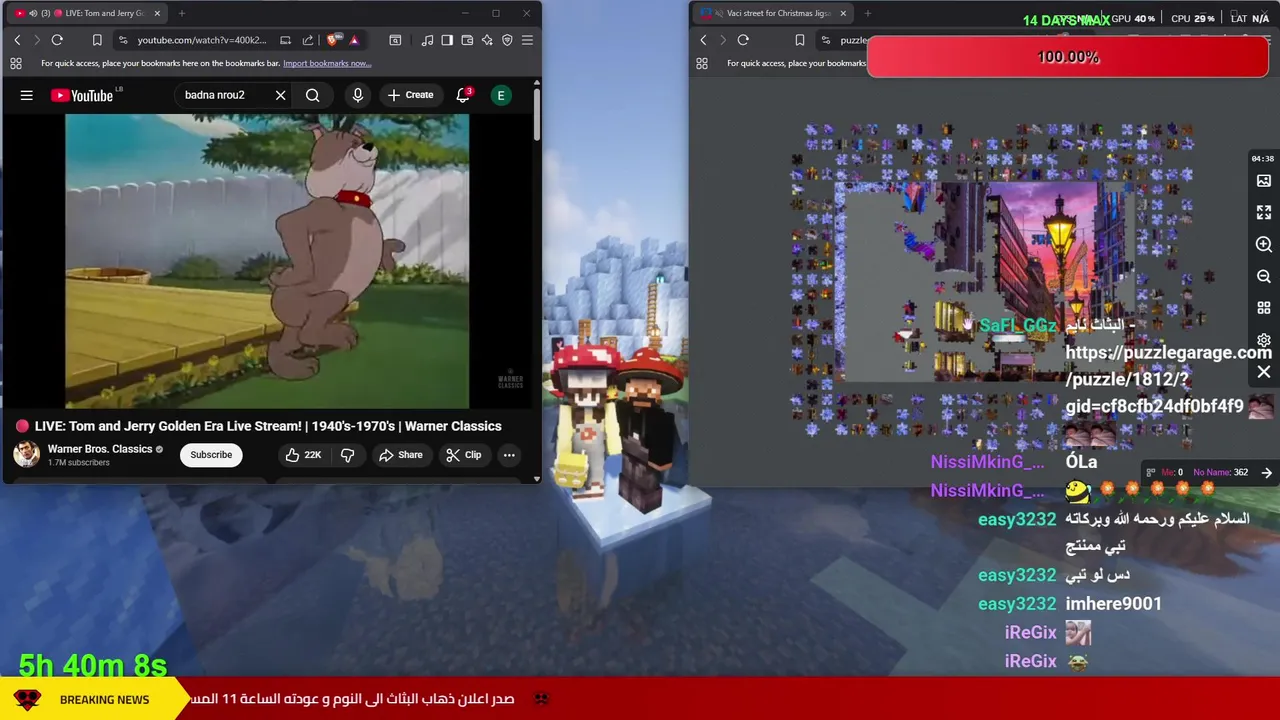Open more actions three-dot menu under video
This screenshot has width=1280, height=720.
click(509, 455)
